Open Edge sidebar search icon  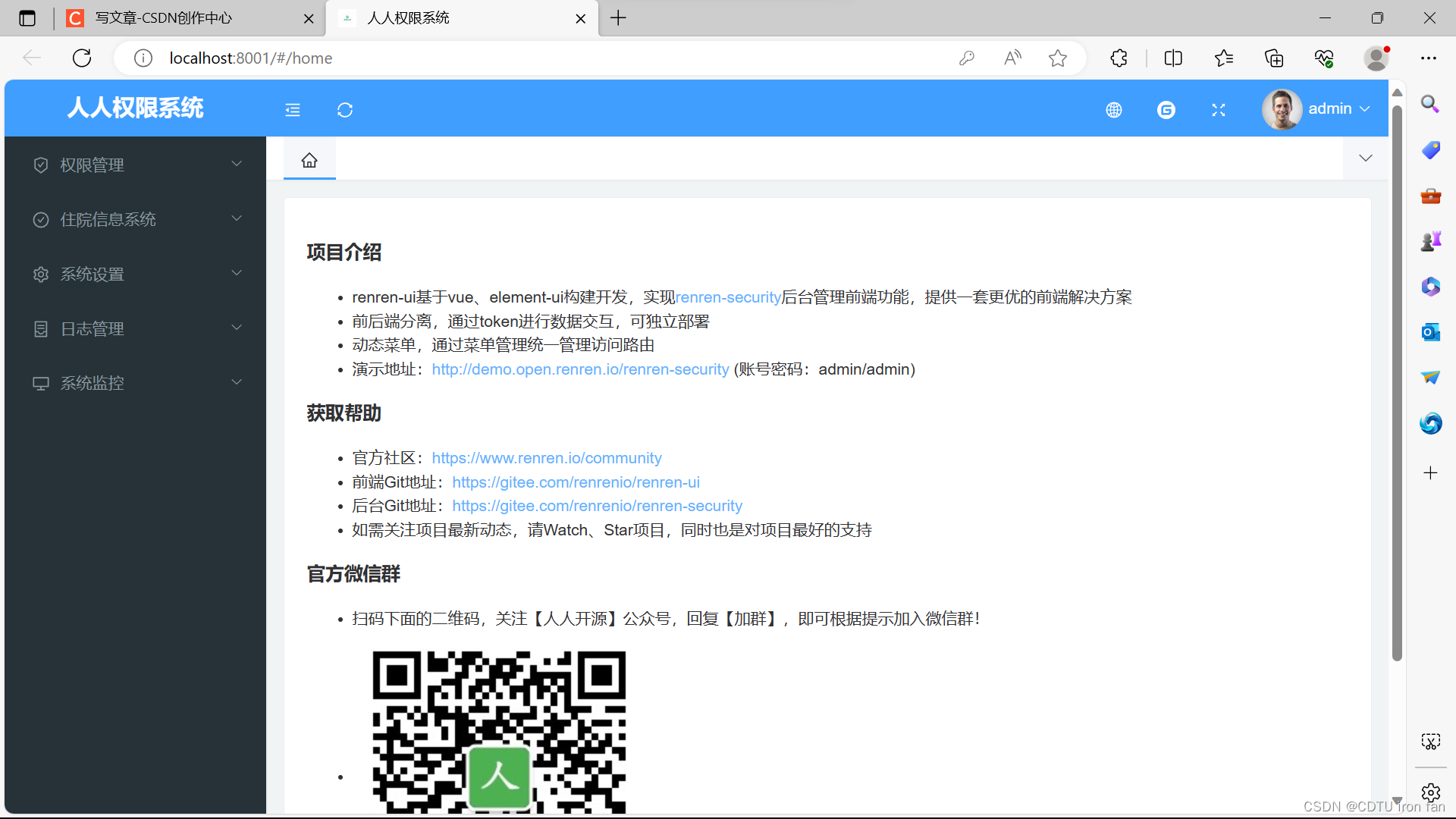click(1430, 104)
